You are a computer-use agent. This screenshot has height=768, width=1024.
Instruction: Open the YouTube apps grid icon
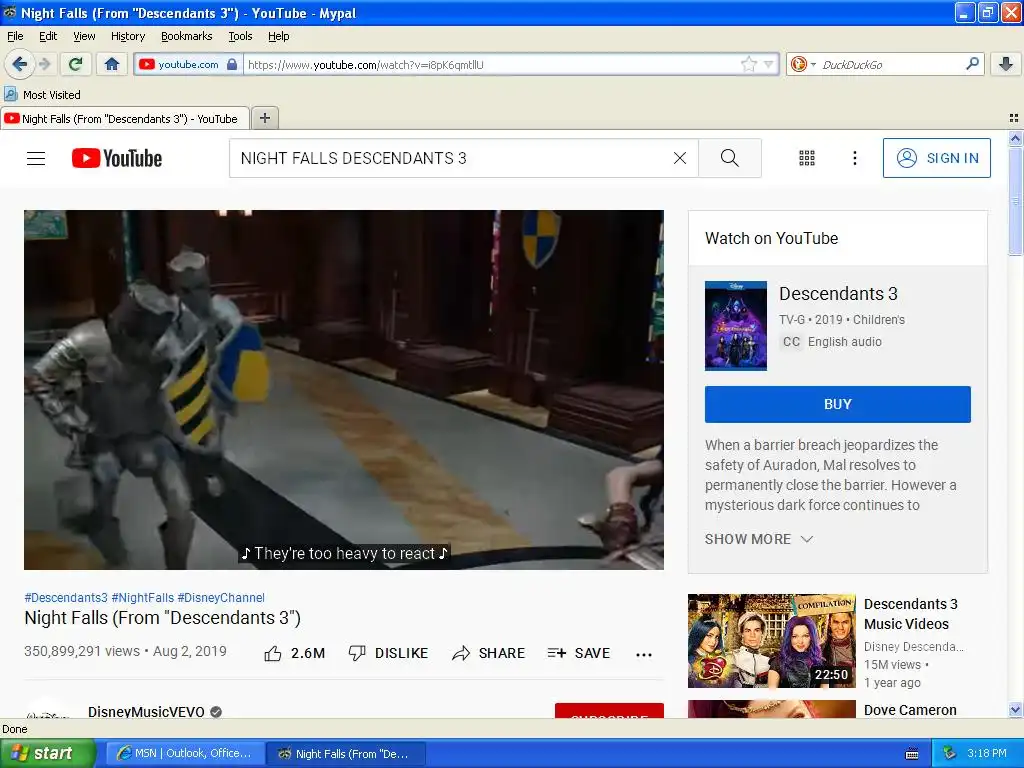coord(807,158)
